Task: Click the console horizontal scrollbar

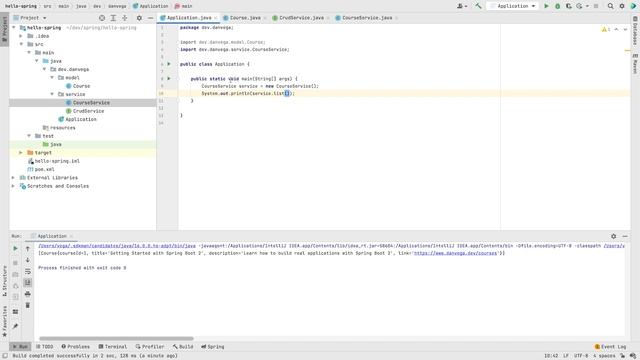Action: pyautogui.click(x=116, y=338)
